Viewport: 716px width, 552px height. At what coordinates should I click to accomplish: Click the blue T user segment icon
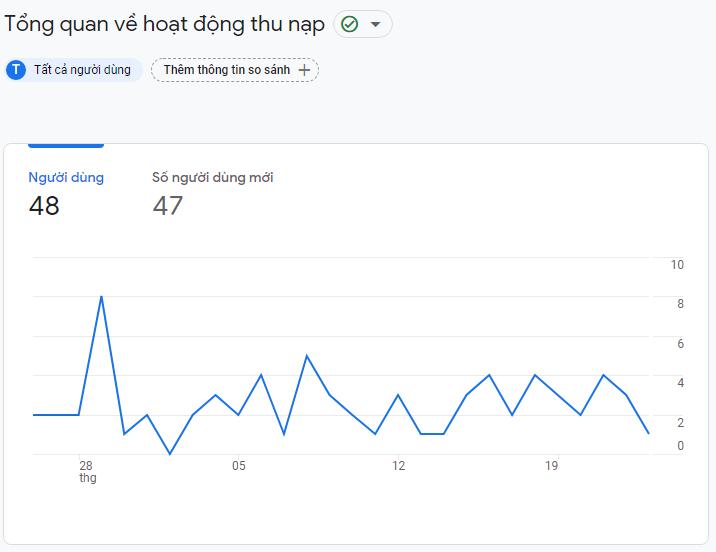[16, 70]
